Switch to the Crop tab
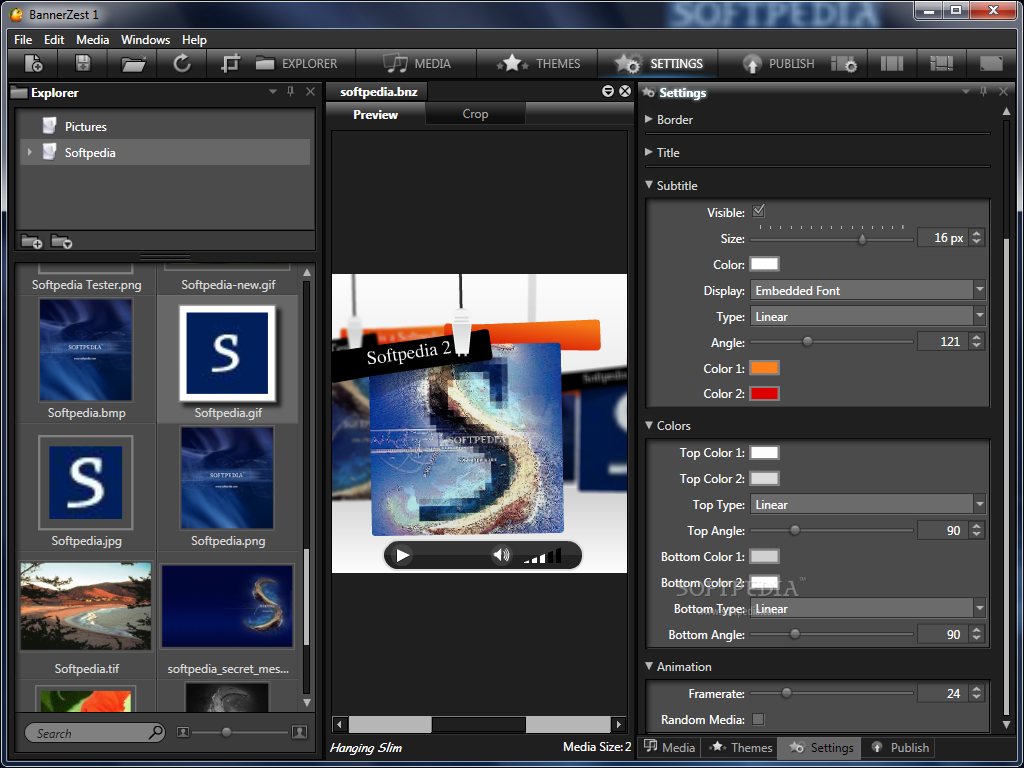This screenshot has height=768, width=1024. coord(475,114)
